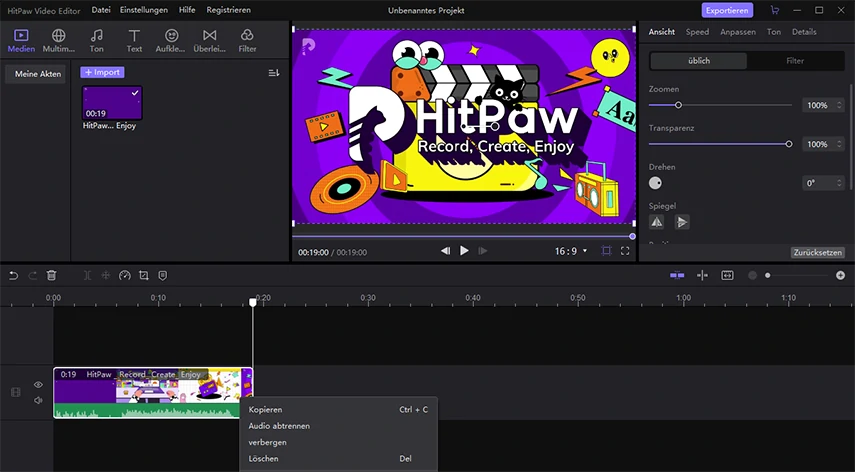This screenshot has width=855, height=472.
Task: Adjust the Zoomen 100% stepper arrows
Action: tap(839, 105)
